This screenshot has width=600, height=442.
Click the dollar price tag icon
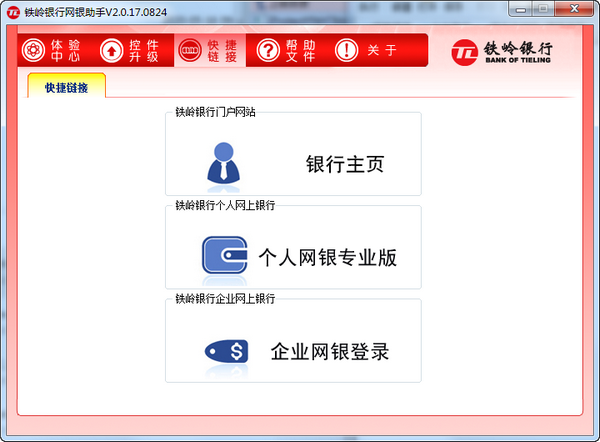(x=226, y=351)
